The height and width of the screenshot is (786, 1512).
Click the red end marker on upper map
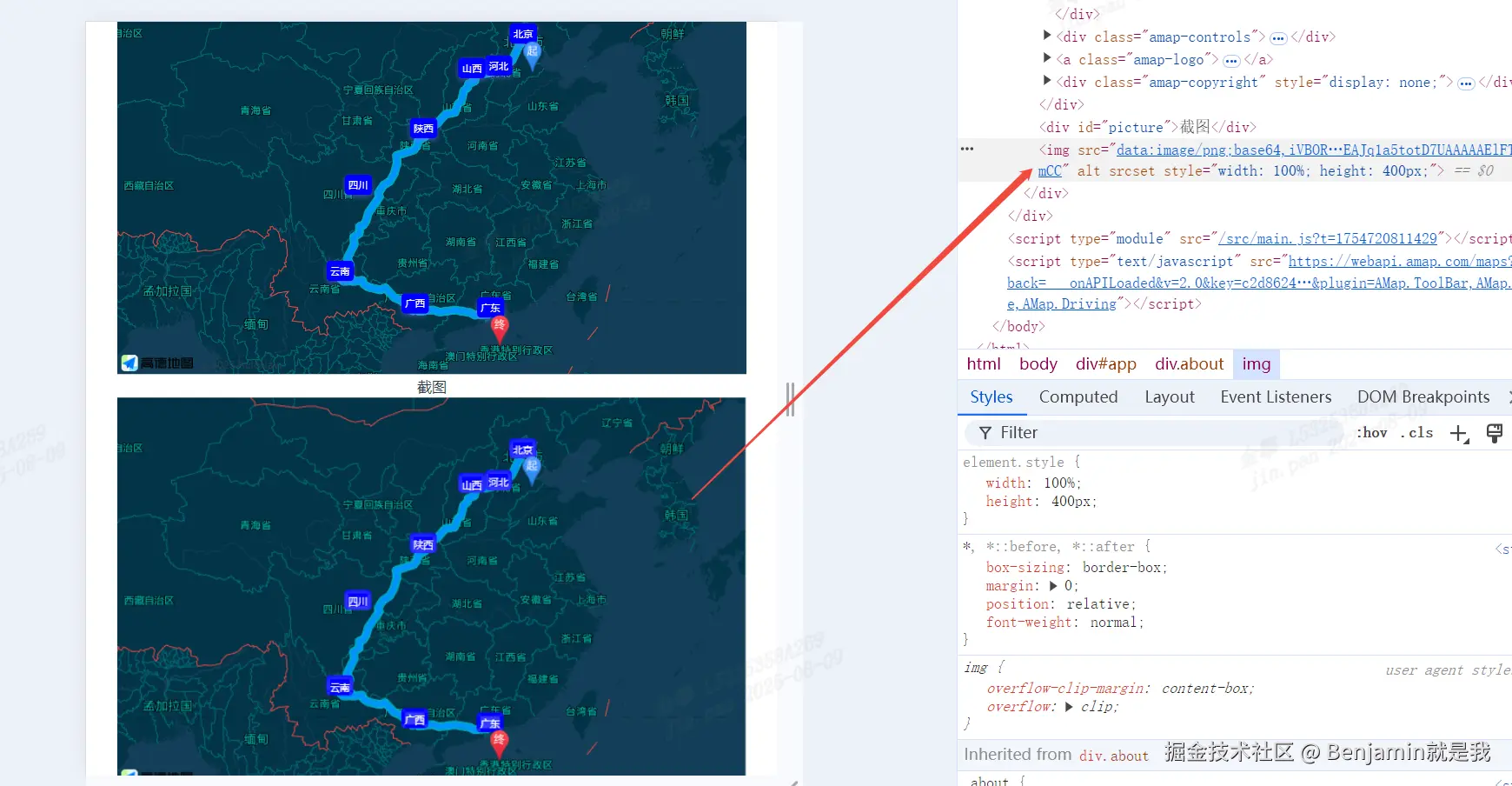(500, 328)
